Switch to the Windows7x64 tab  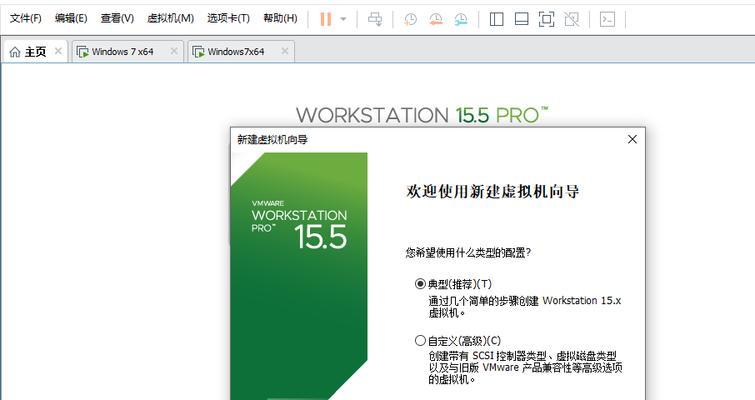[x=241, y=52]
